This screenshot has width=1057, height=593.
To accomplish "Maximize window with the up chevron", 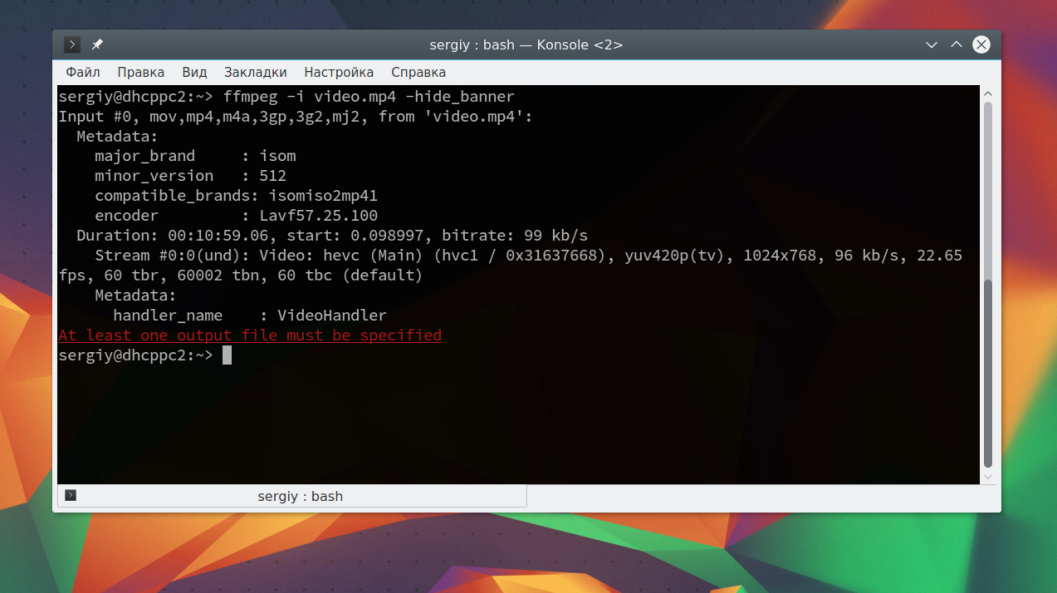I will 956,44.
